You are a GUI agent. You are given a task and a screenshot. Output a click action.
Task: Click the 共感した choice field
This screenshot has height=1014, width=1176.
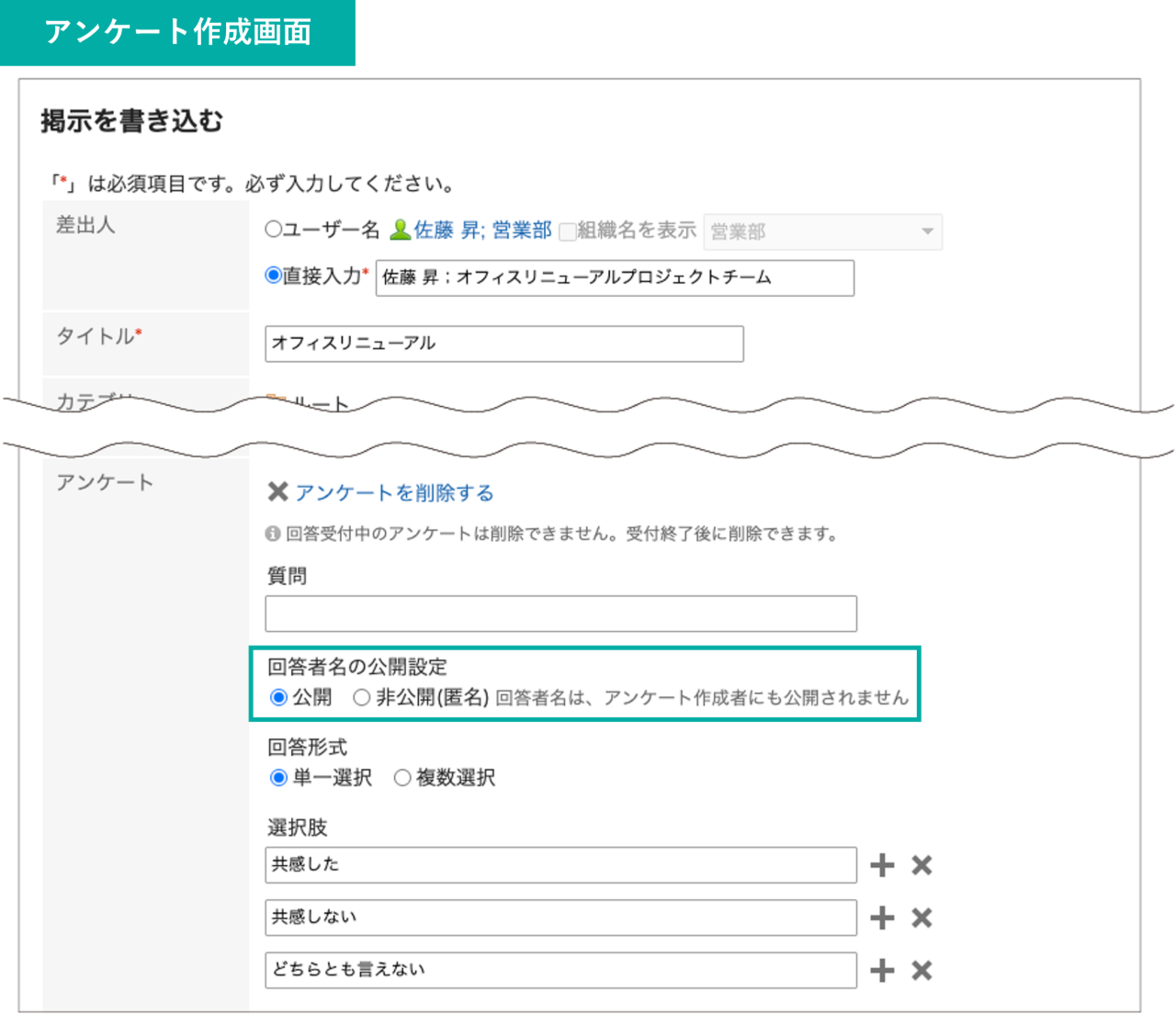pyautogui.click(x=561, y=865)
